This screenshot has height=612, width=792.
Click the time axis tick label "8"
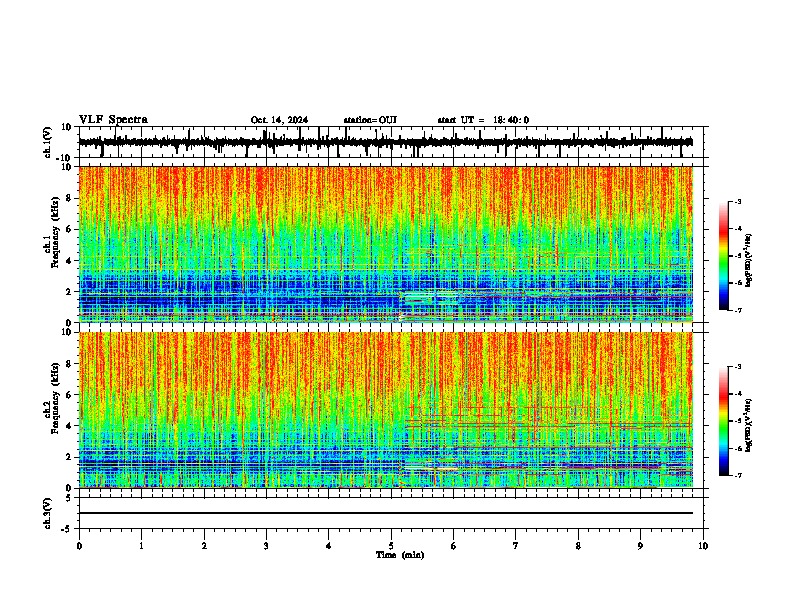pos(578,546)
